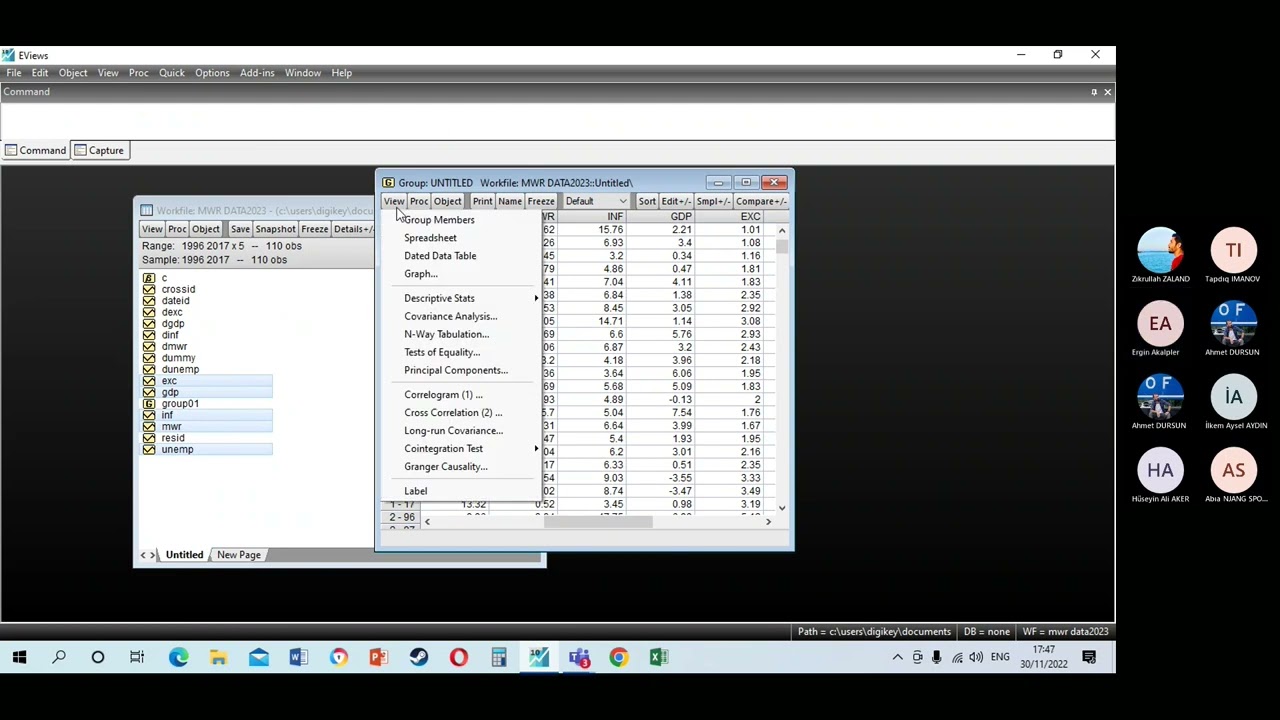The width and height of the screenshot is (1280, 720).
Task: Open Principal Components... menu entry
Action: (x=456, y=370)
